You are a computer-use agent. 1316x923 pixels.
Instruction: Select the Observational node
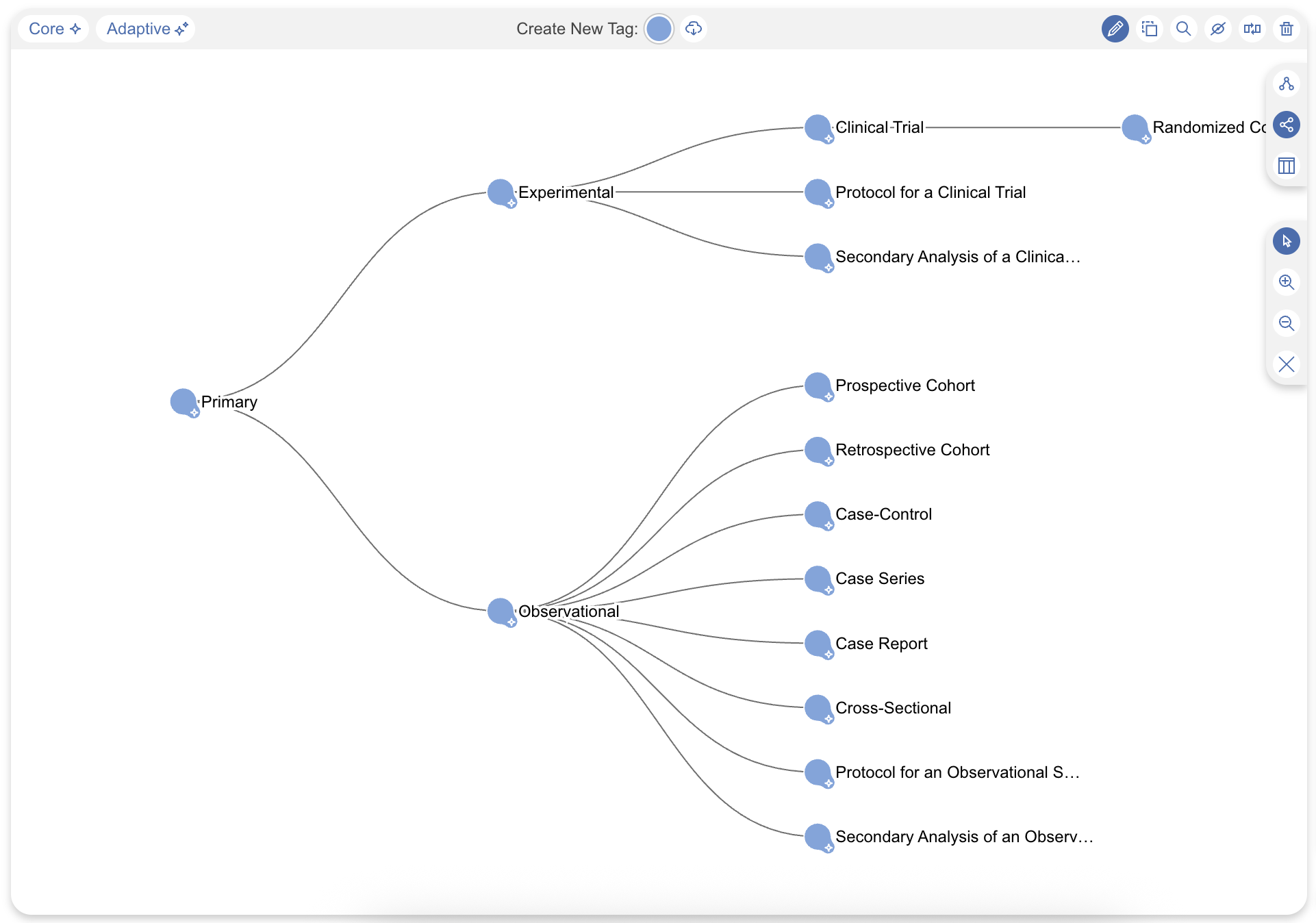click(501, 611)
